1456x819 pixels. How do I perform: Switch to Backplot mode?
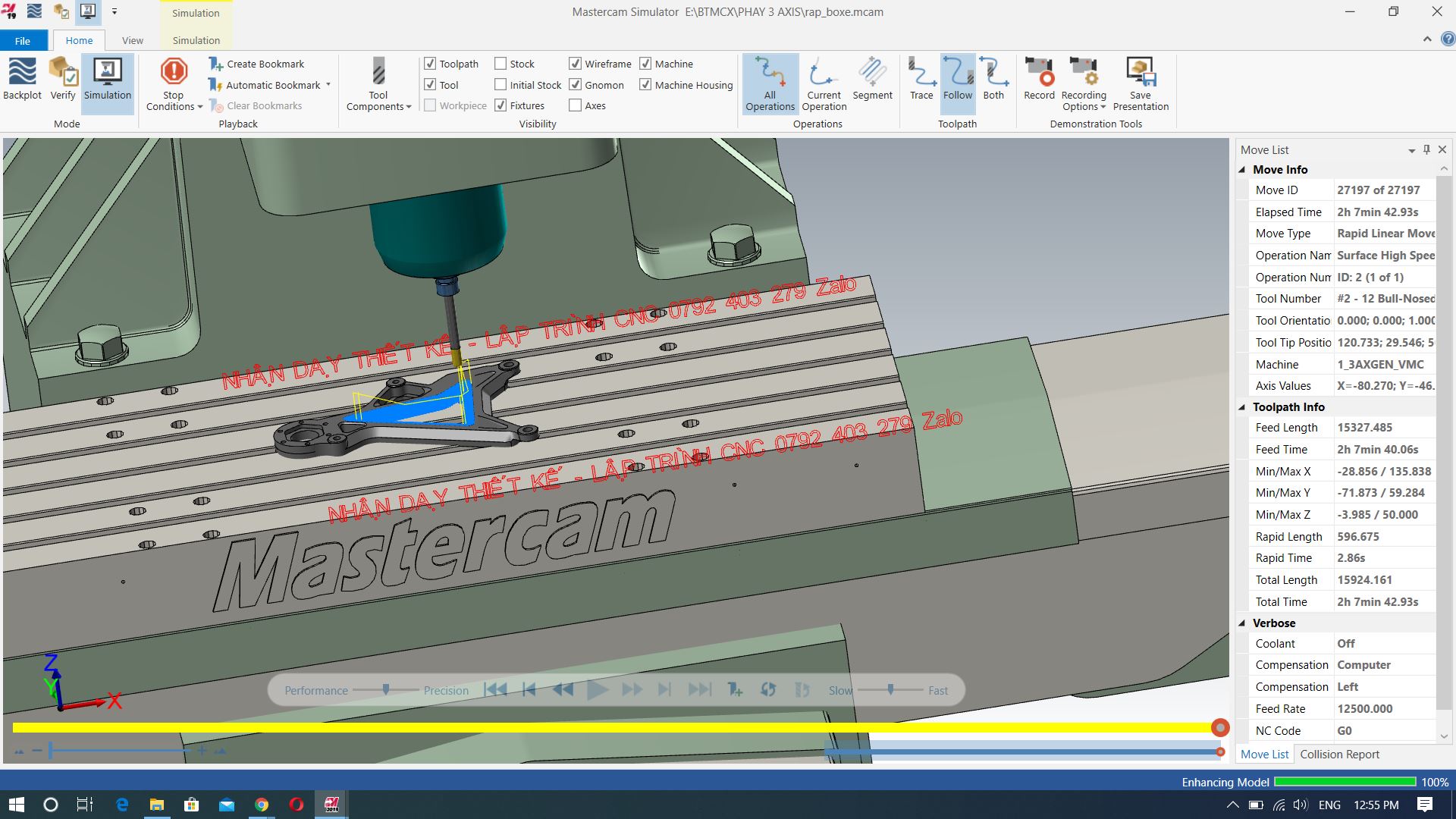point(22,78)
